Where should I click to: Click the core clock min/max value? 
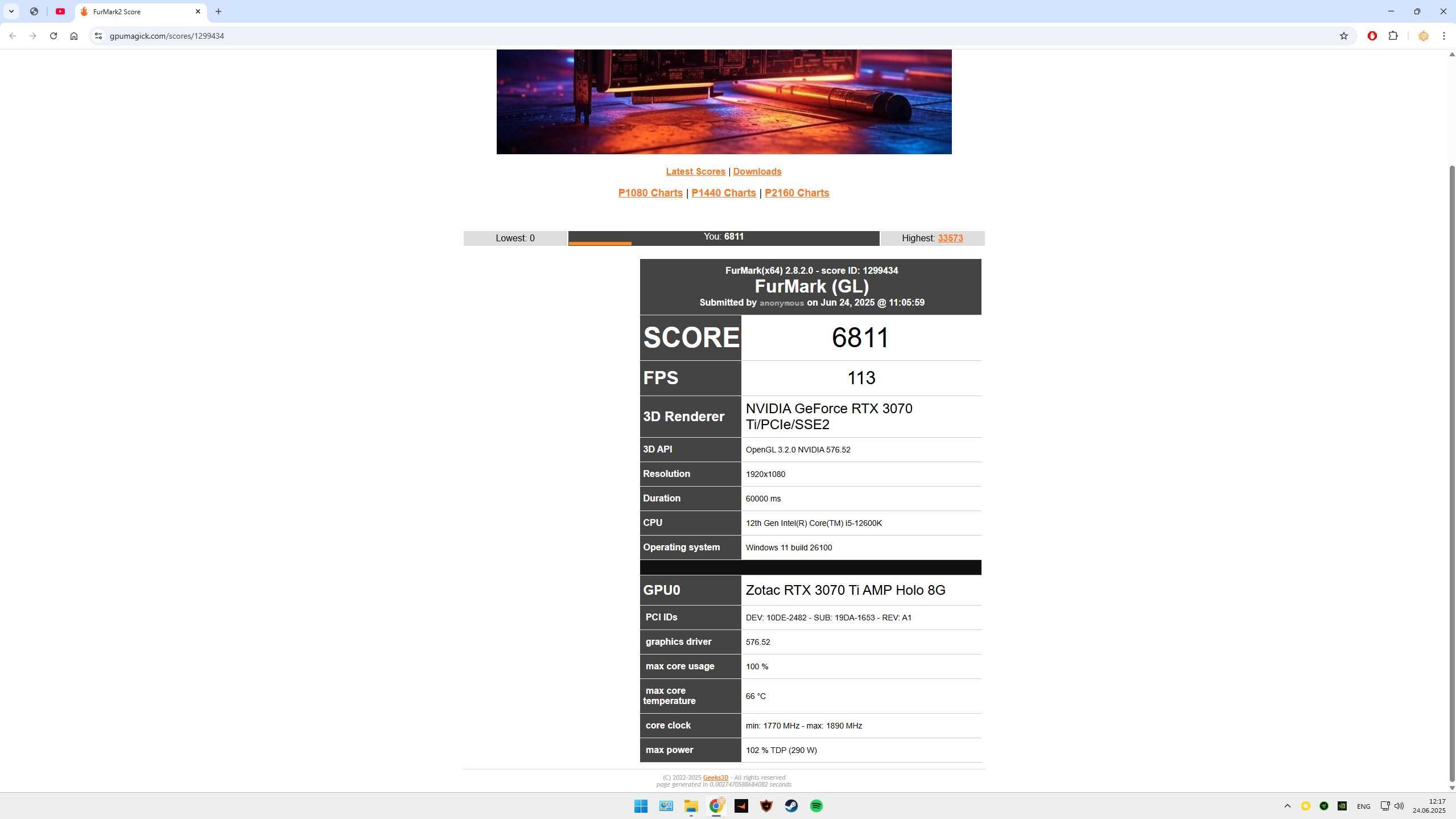pos(803,726)
